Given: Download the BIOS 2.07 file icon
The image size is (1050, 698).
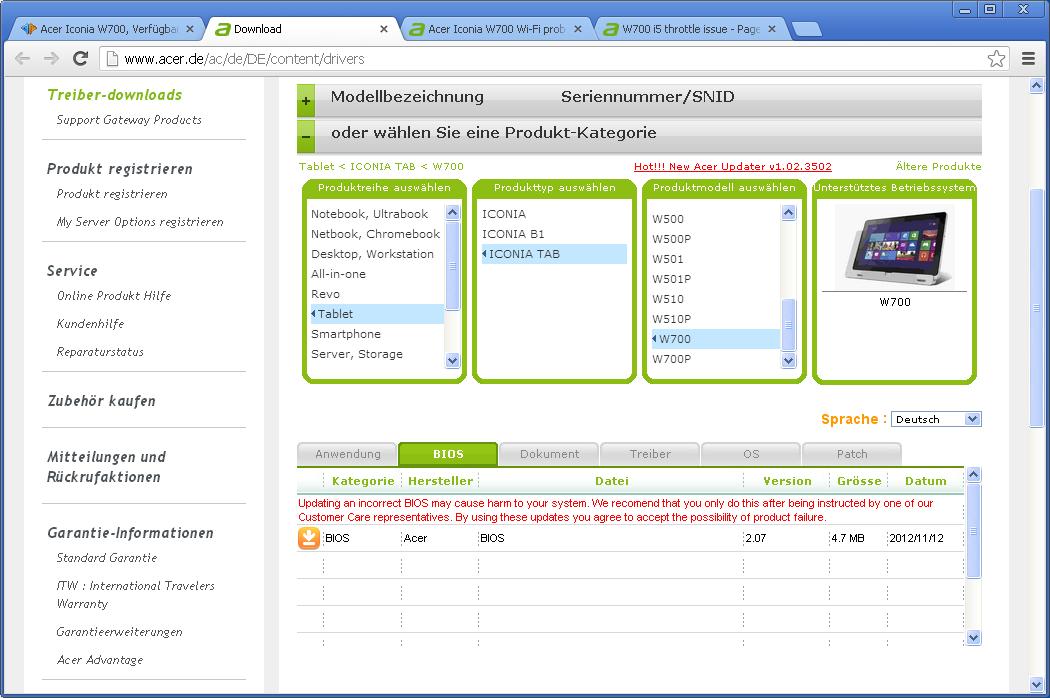Looking at the screenshot, I should pos(309,538).
